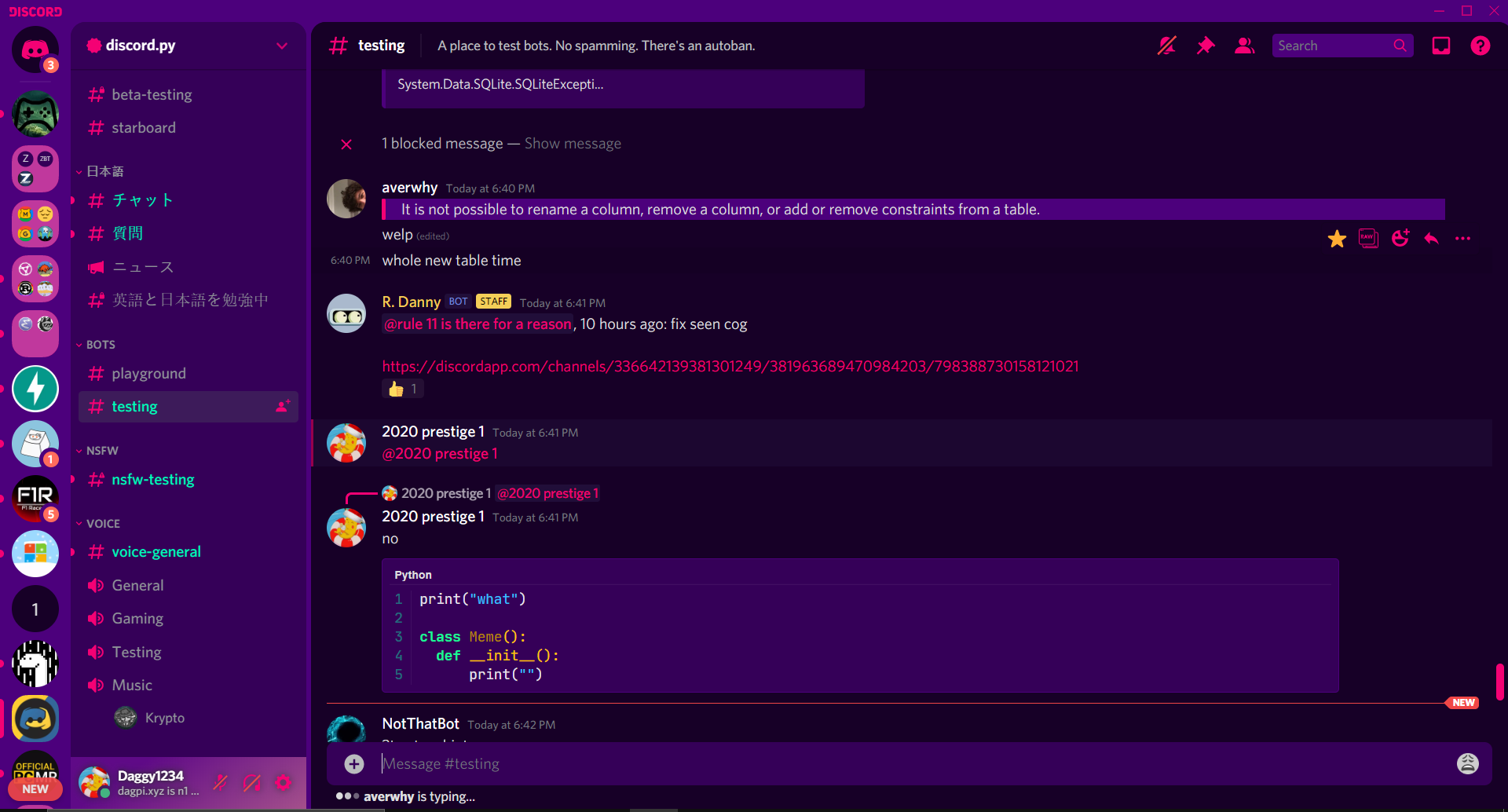
Task: Open user settings gear icon
Action: [283, 782]
